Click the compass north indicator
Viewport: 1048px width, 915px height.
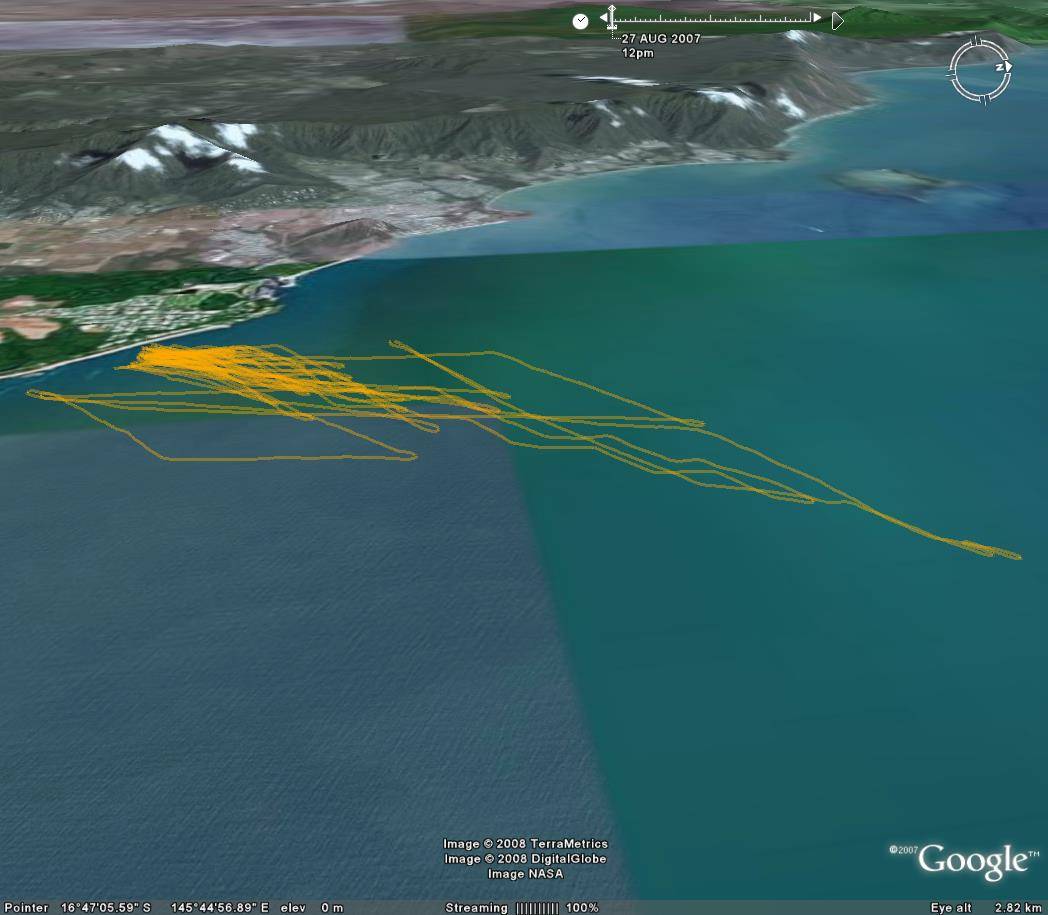tap(1001, 67)
